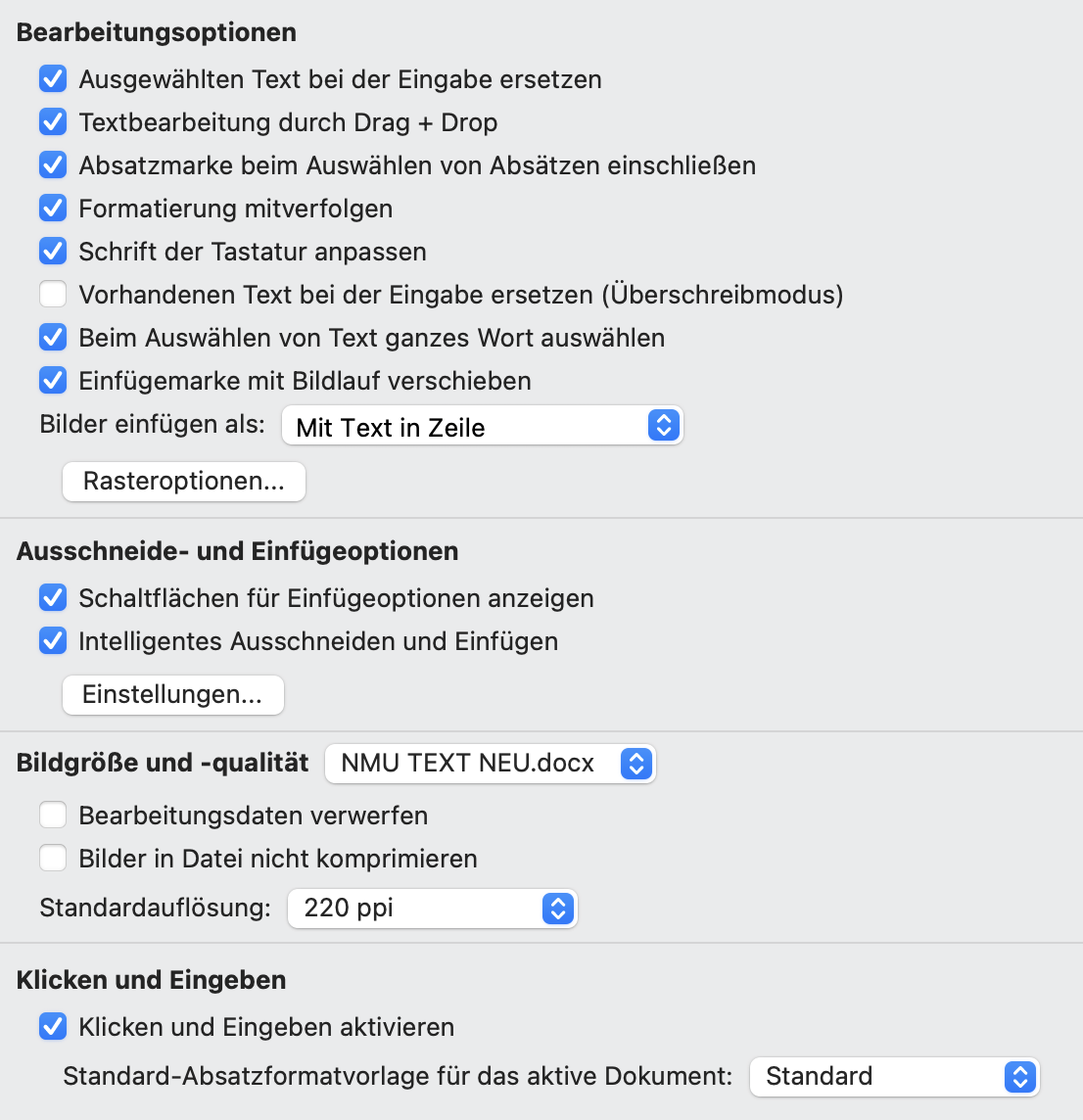Screen dimensions: 1083x1120
Task: Check 'Bilder in Datei nicht komprimieren'
Action: click(53, 859)
